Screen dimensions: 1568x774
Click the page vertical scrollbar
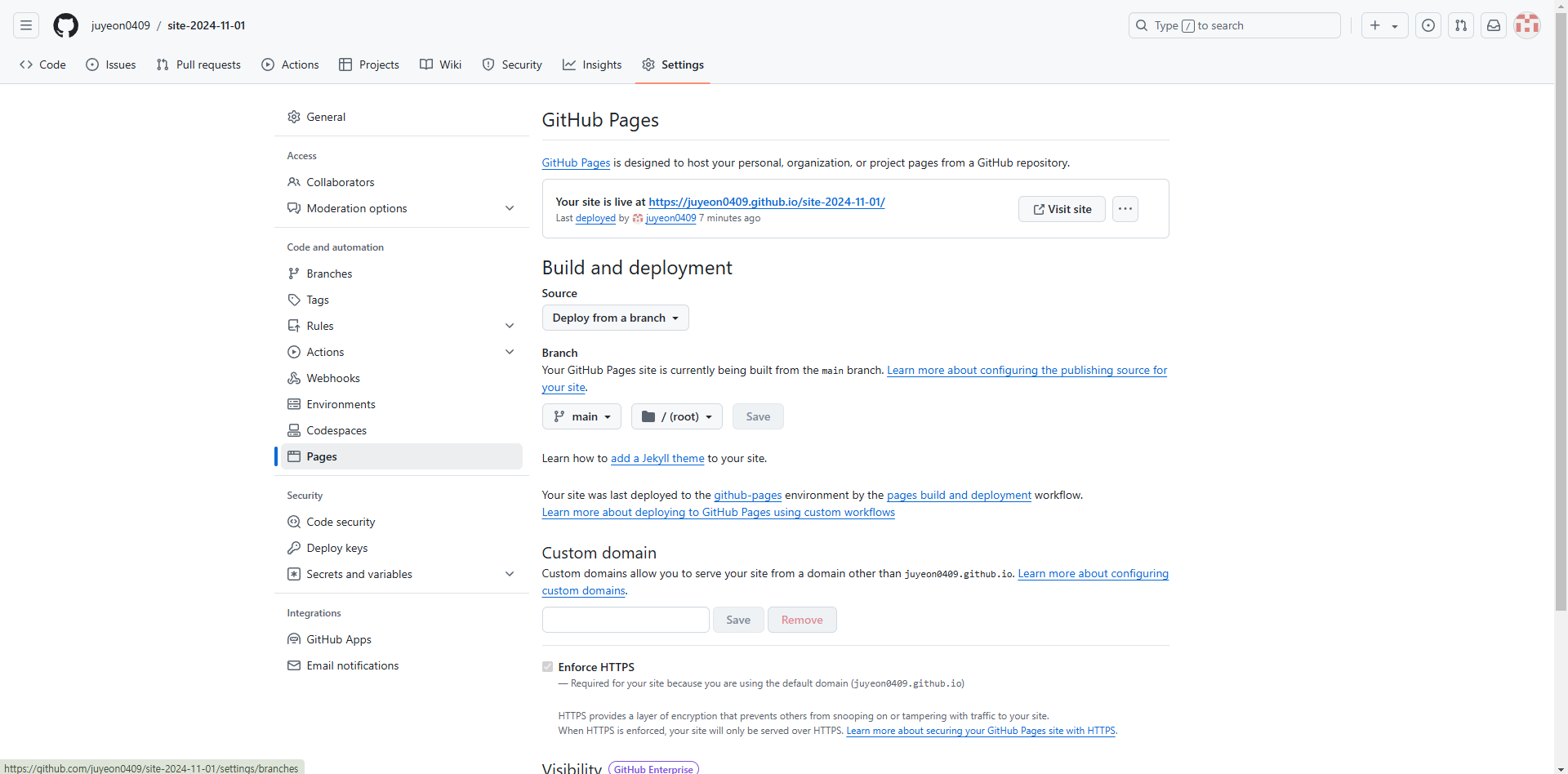[1561, 310]
